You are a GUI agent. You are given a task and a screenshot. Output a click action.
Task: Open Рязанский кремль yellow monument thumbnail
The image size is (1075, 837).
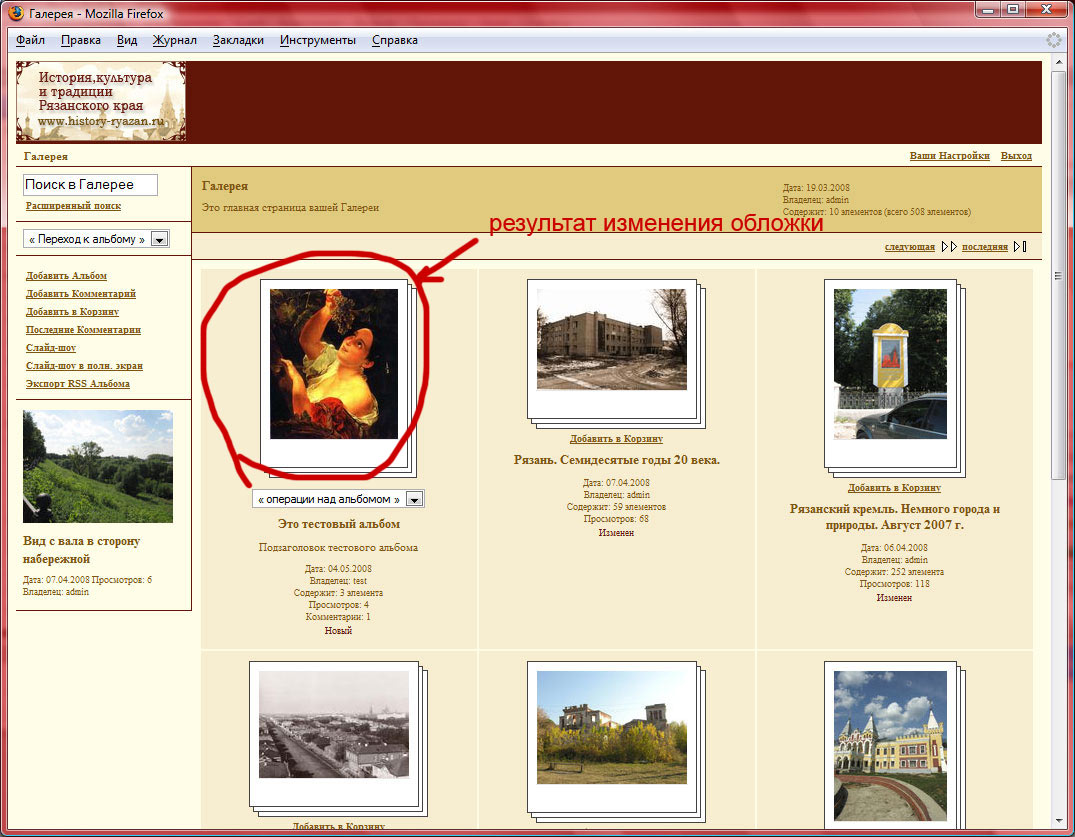(890, 364)
